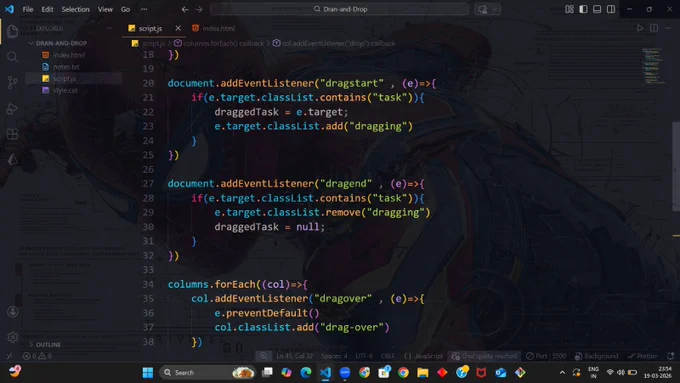
Task: Open the Selection menu
Action: tap(75, 9)
